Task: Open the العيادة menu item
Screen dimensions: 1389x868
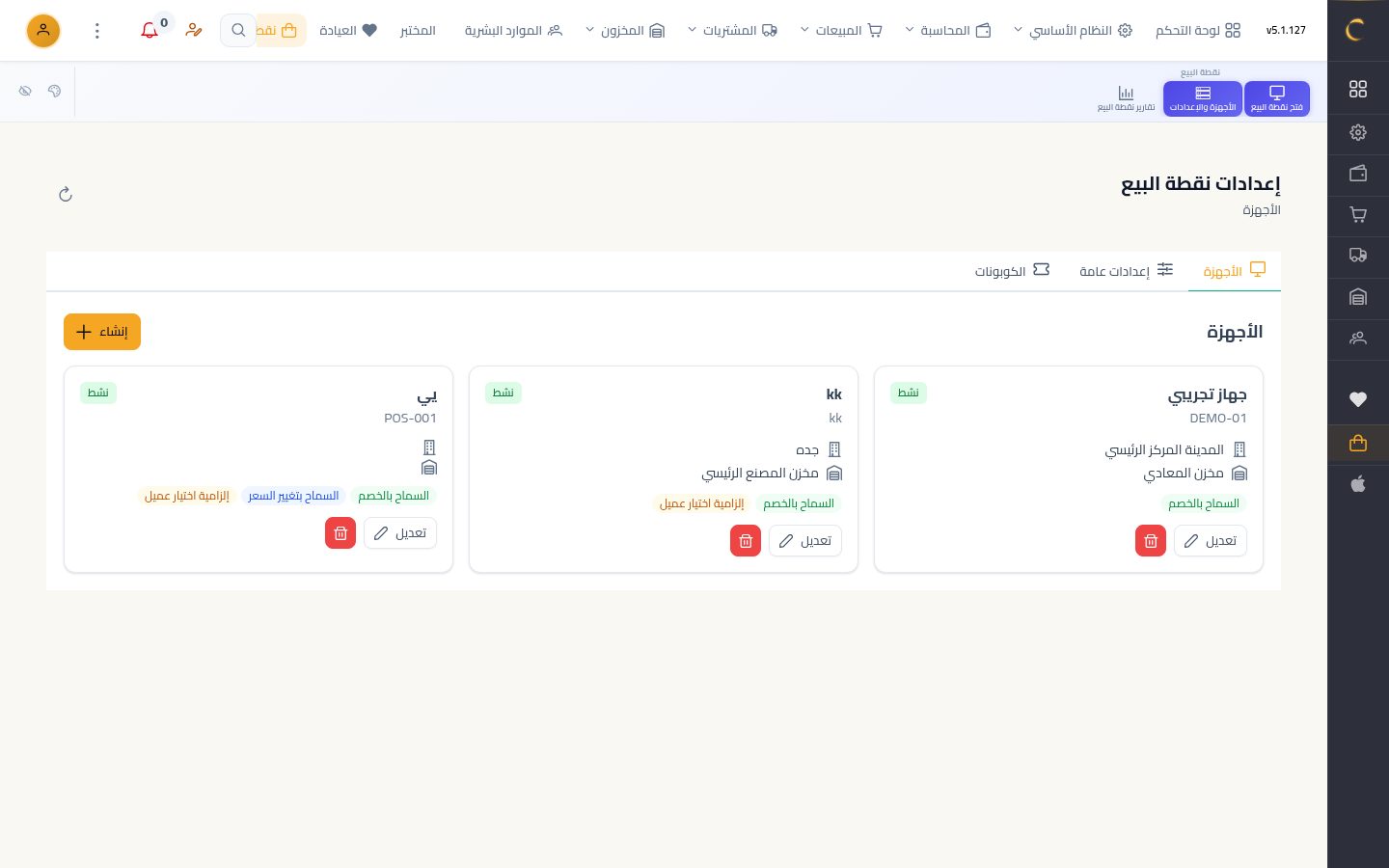Action: tap(348, 31)
